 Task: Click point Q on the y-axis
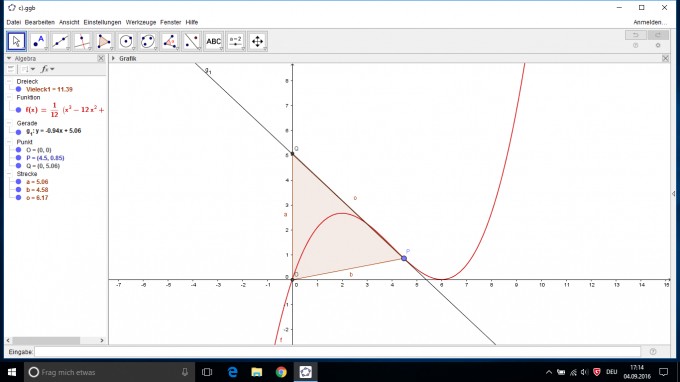pos(292,153)
